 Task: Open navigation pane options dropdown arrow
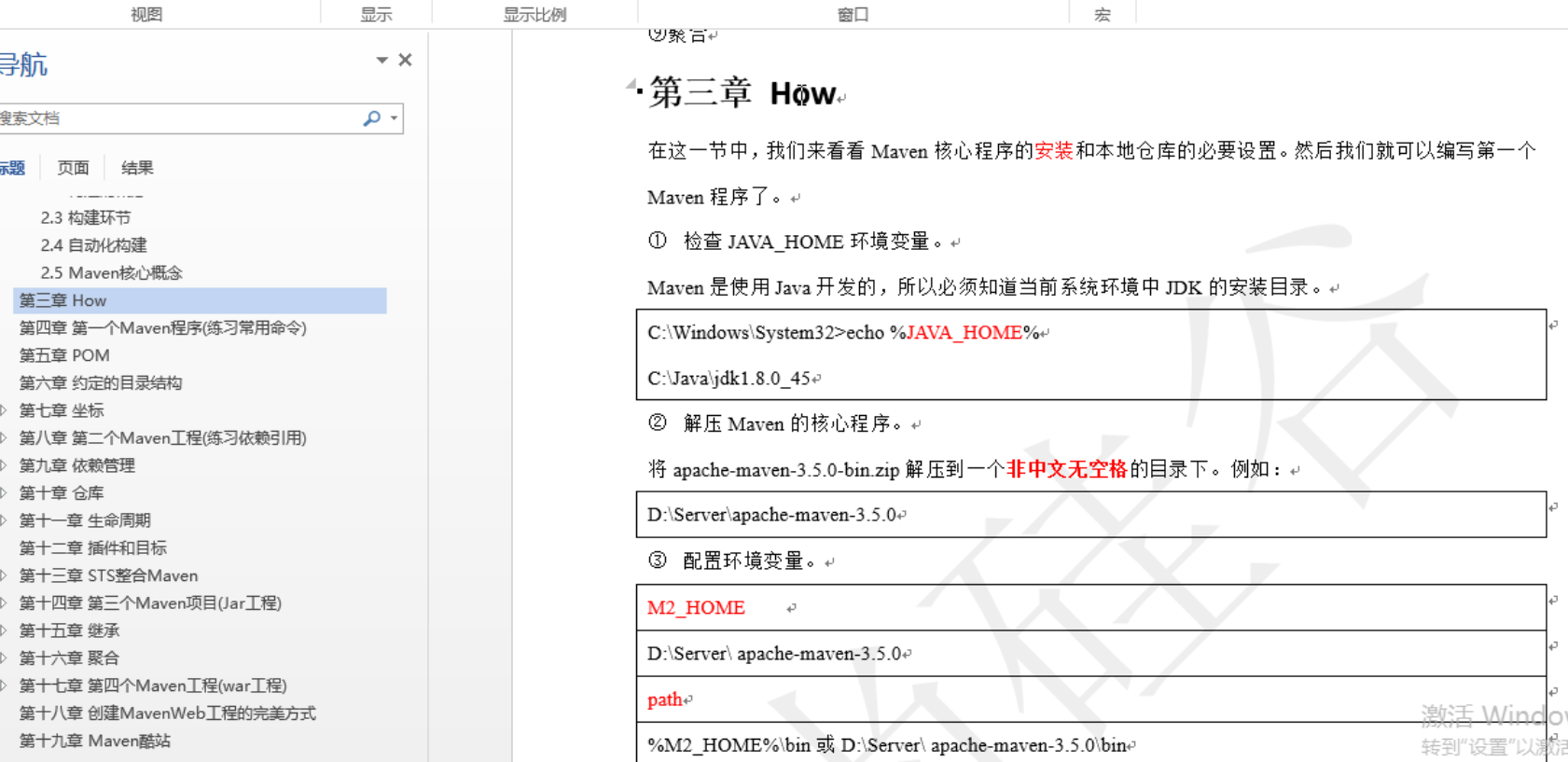point(382,60)
